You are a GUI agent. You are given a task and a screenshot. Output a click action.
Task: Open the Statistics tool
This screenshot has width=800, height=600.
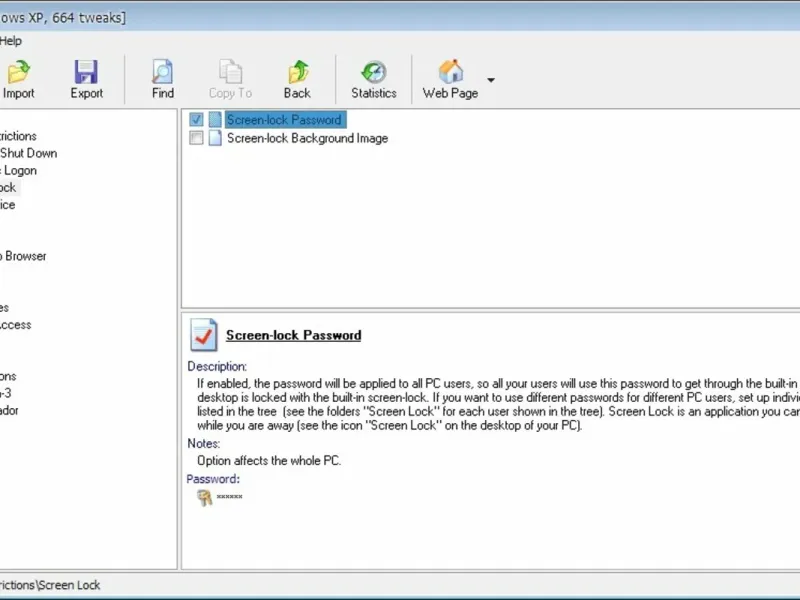[374, 72]
